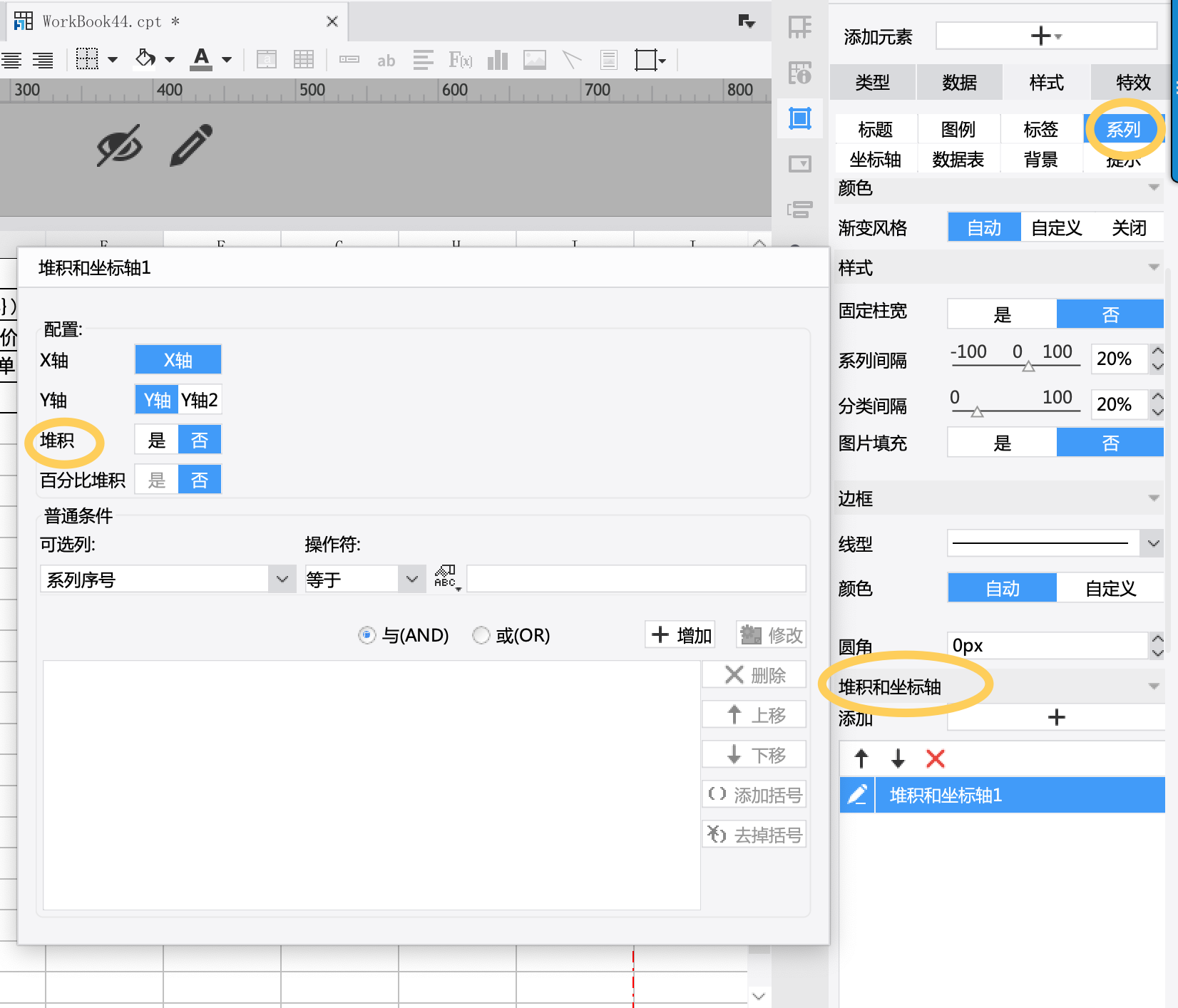Delete selected item with red X icon

[935, 758]
